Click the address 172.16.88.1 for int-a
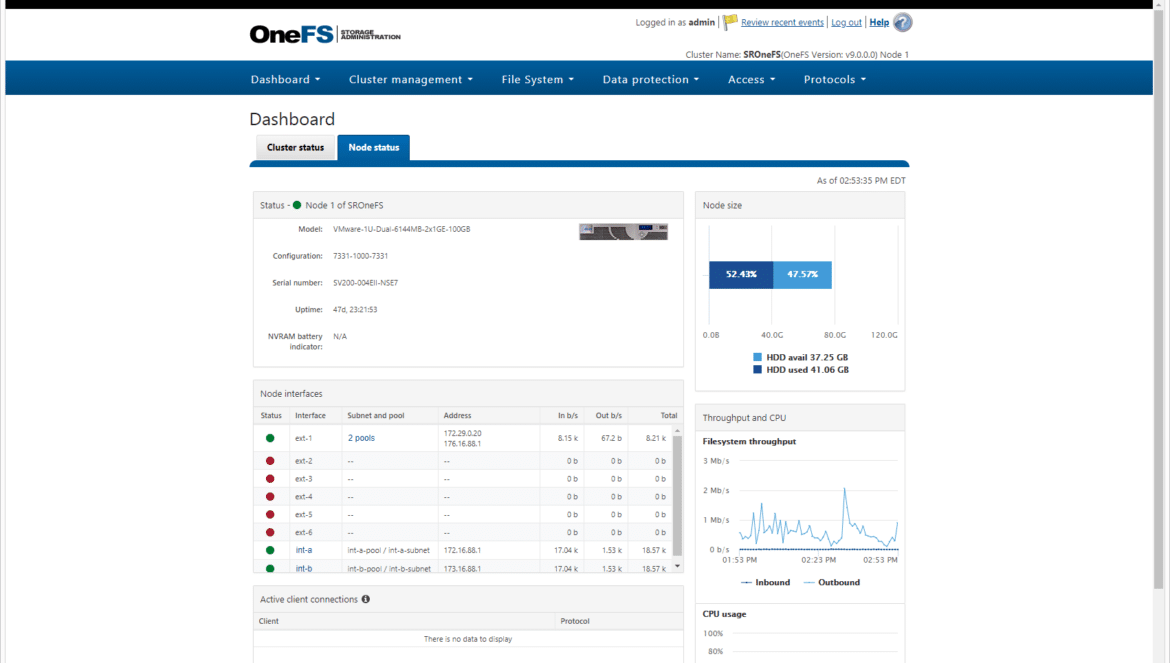Viewport: 1170px width, 663px height. tap(462, 550)
